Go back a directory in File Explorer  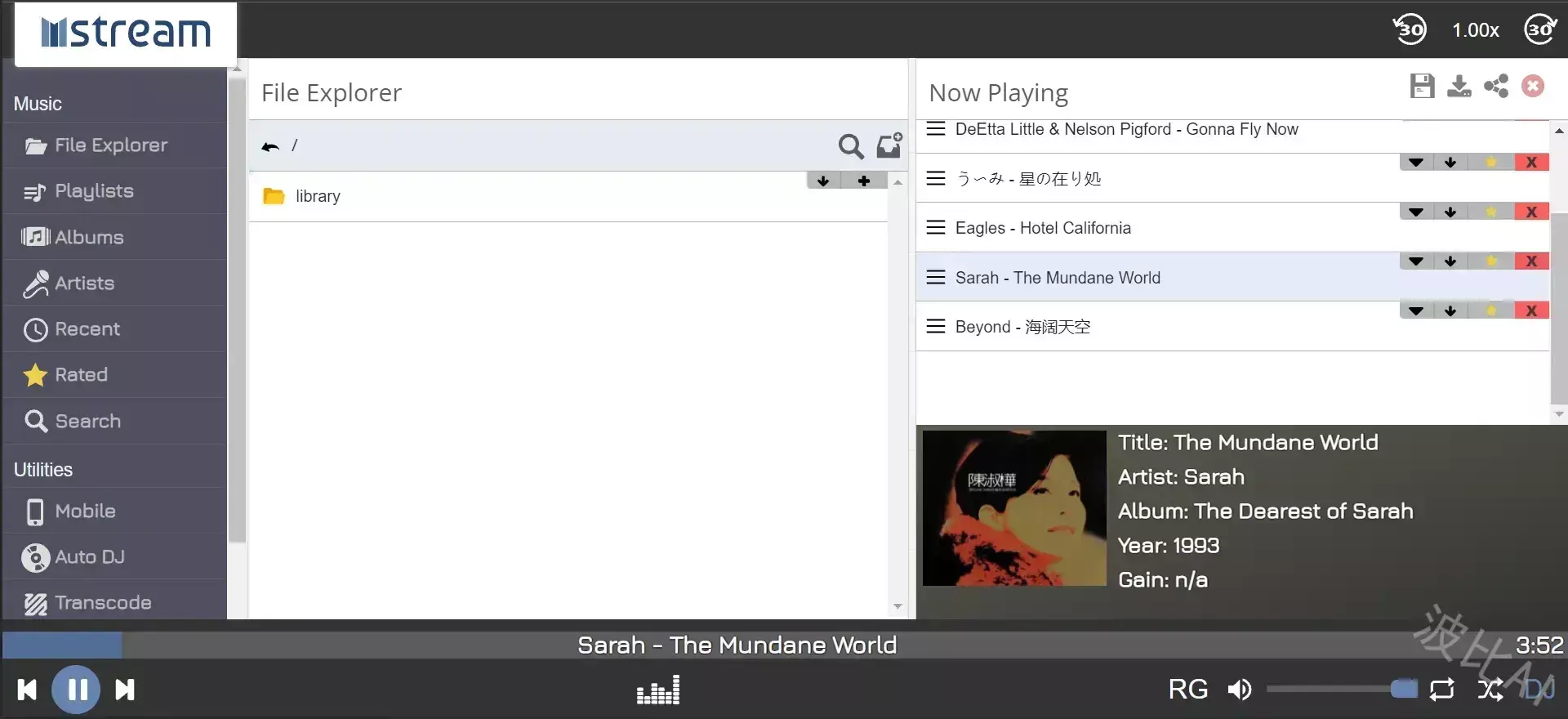(270, 146)
